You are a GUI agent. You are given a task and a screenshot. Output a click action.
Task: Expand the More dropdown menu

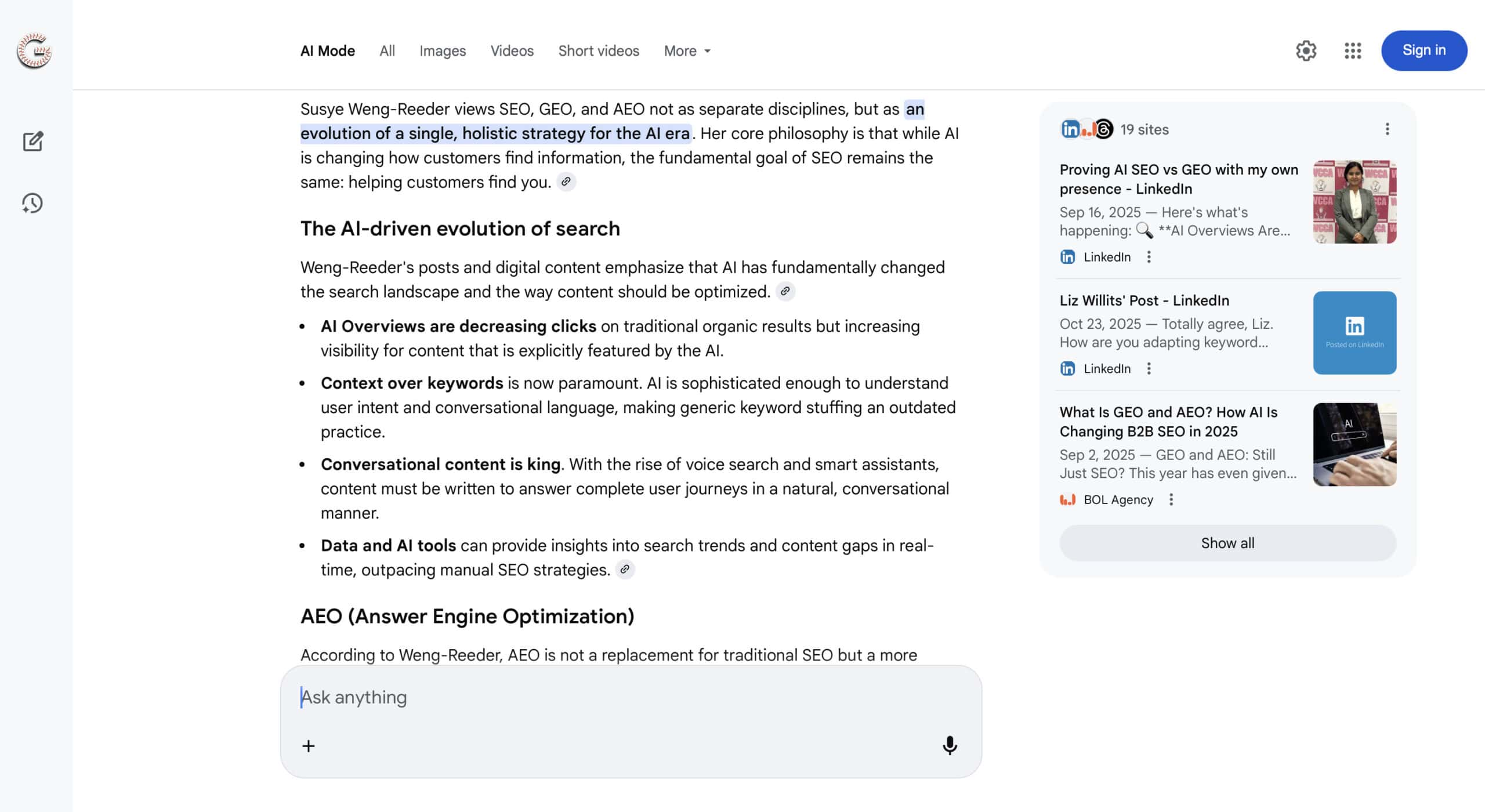[x=687, y=51]
